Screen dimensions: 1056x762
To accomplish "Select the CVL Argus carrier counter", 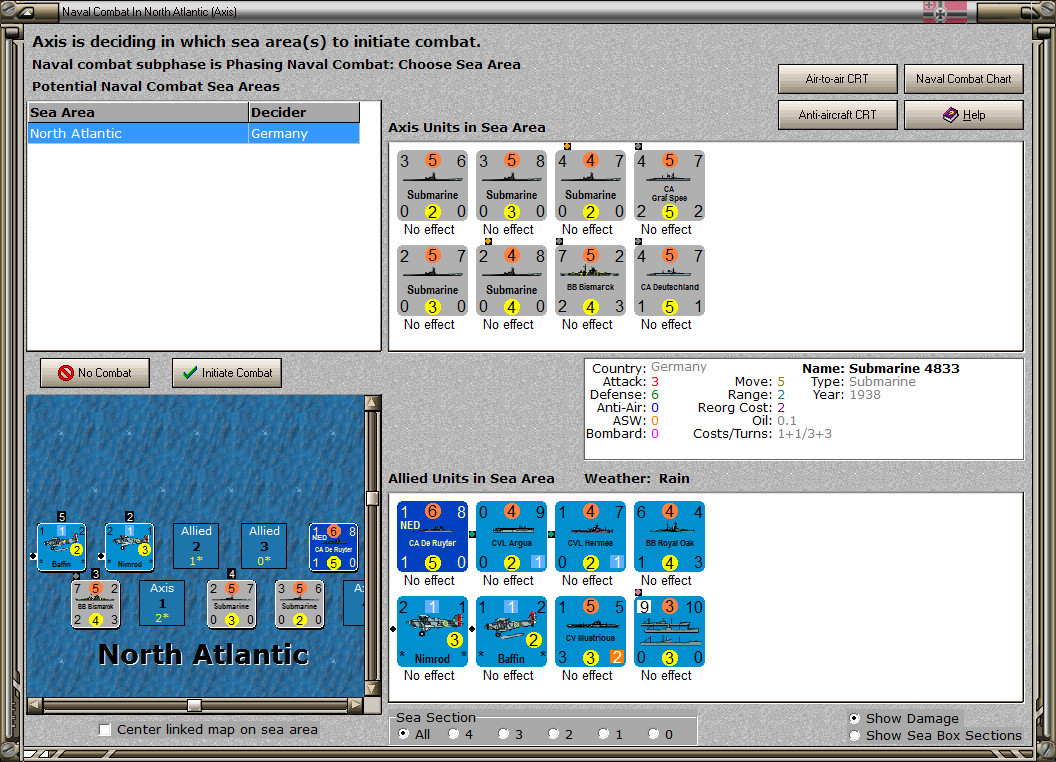I will (x=512, y=537).
